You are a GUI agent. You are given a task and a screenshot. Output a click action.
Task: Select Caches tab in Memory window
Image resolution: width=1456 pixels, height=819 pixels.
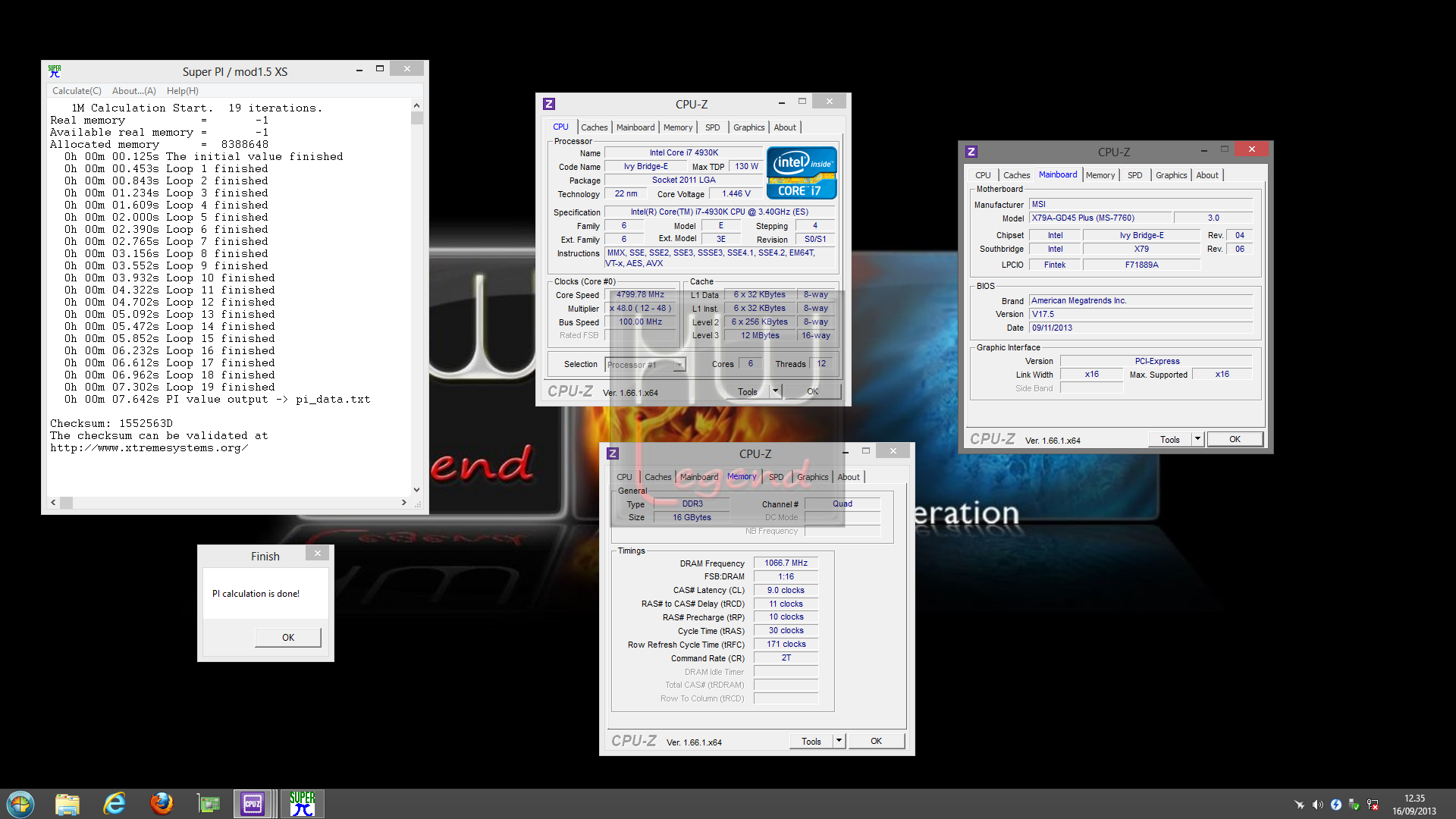pos(658,477)
